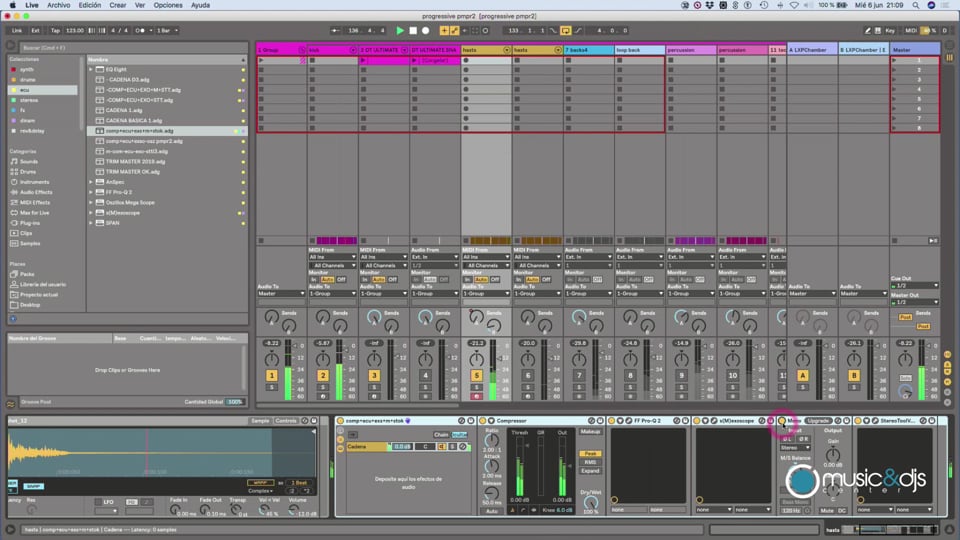Click the Wi-Fi icon in menu bar

click(794, 5)
